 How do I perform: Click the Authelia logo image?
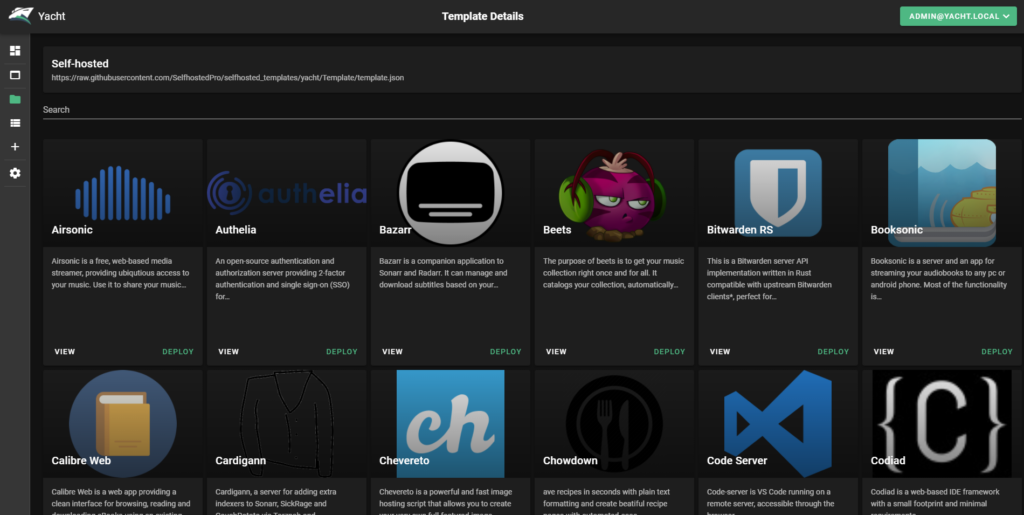click(287, 193)
